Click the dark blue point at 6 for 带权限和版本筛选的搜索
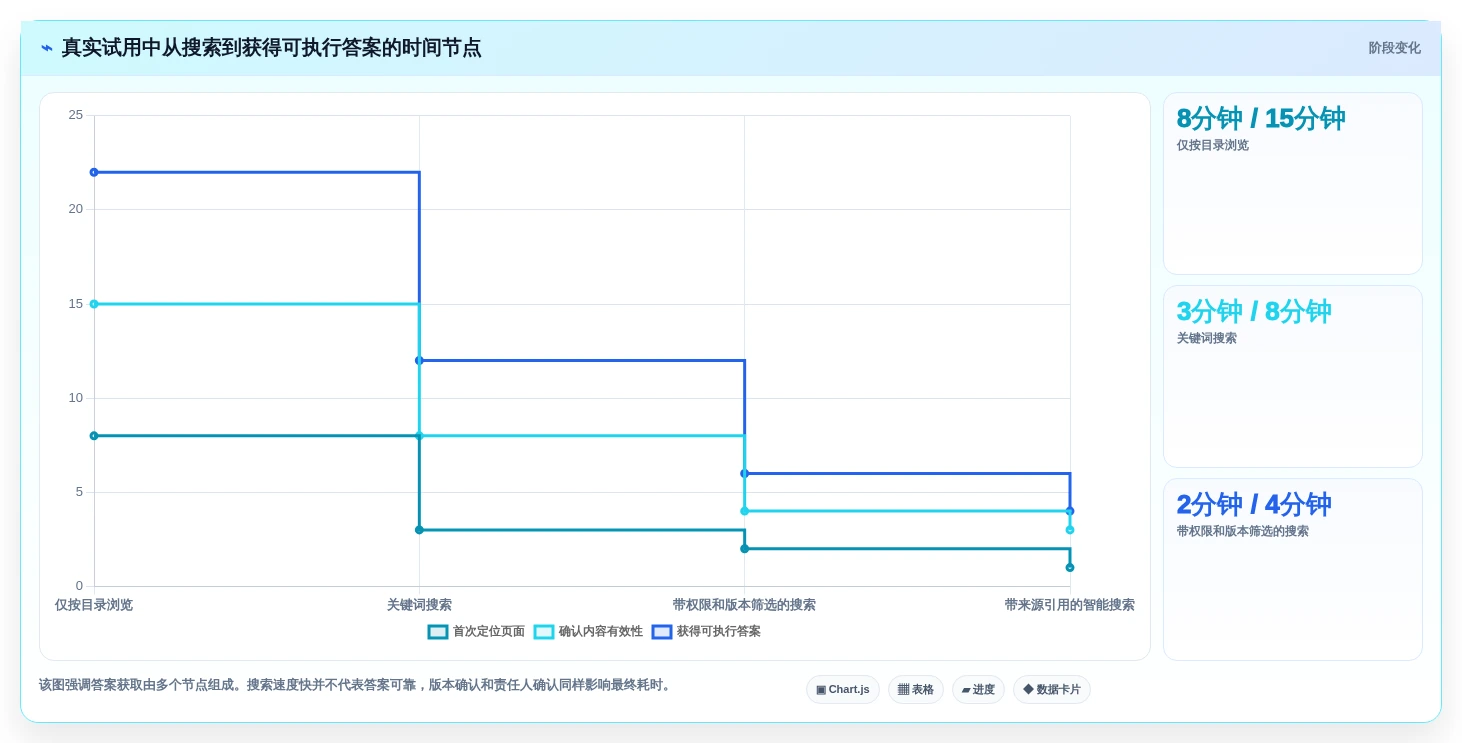This screenshot has height=743, width=1462. pyautogui.click(x=744, y=474)
